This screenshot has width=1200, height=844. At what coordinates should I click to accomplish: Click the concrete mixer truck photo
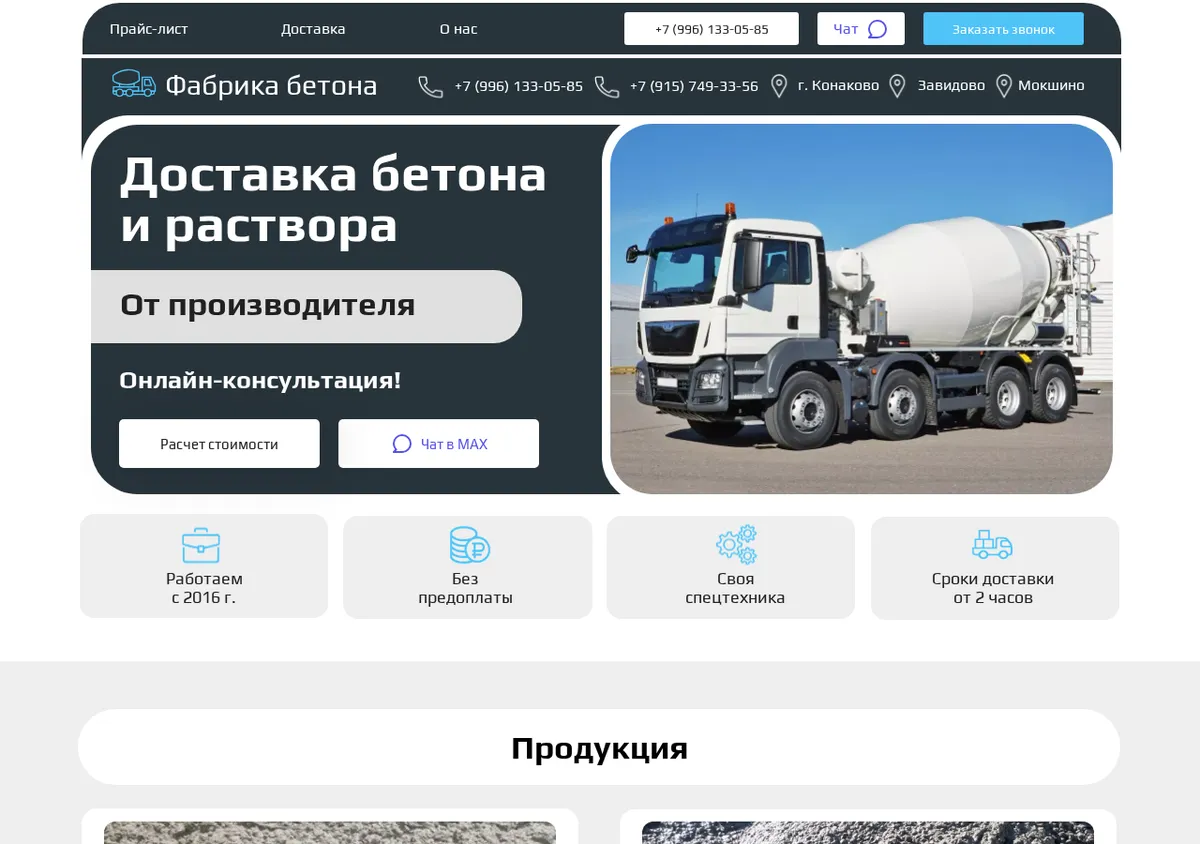click(861, 309)
